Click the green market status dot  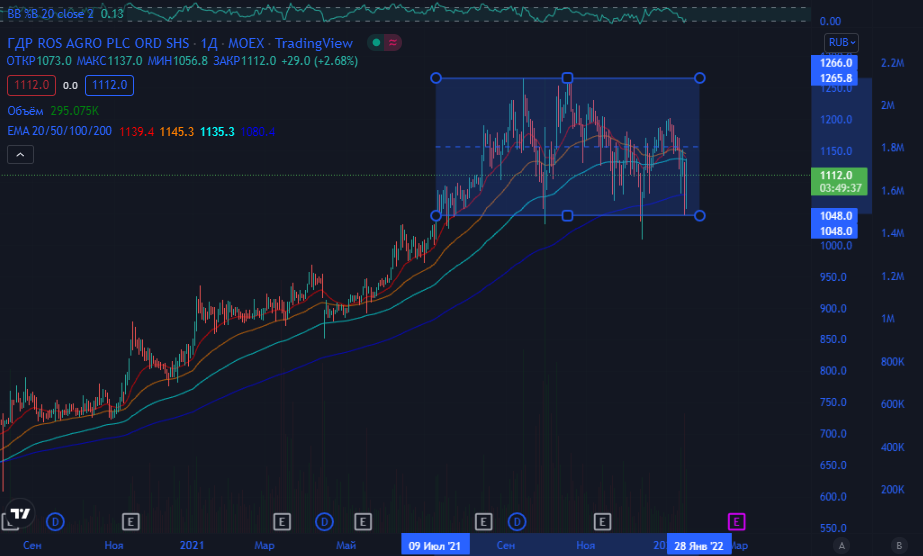click(x=376, y=42)
